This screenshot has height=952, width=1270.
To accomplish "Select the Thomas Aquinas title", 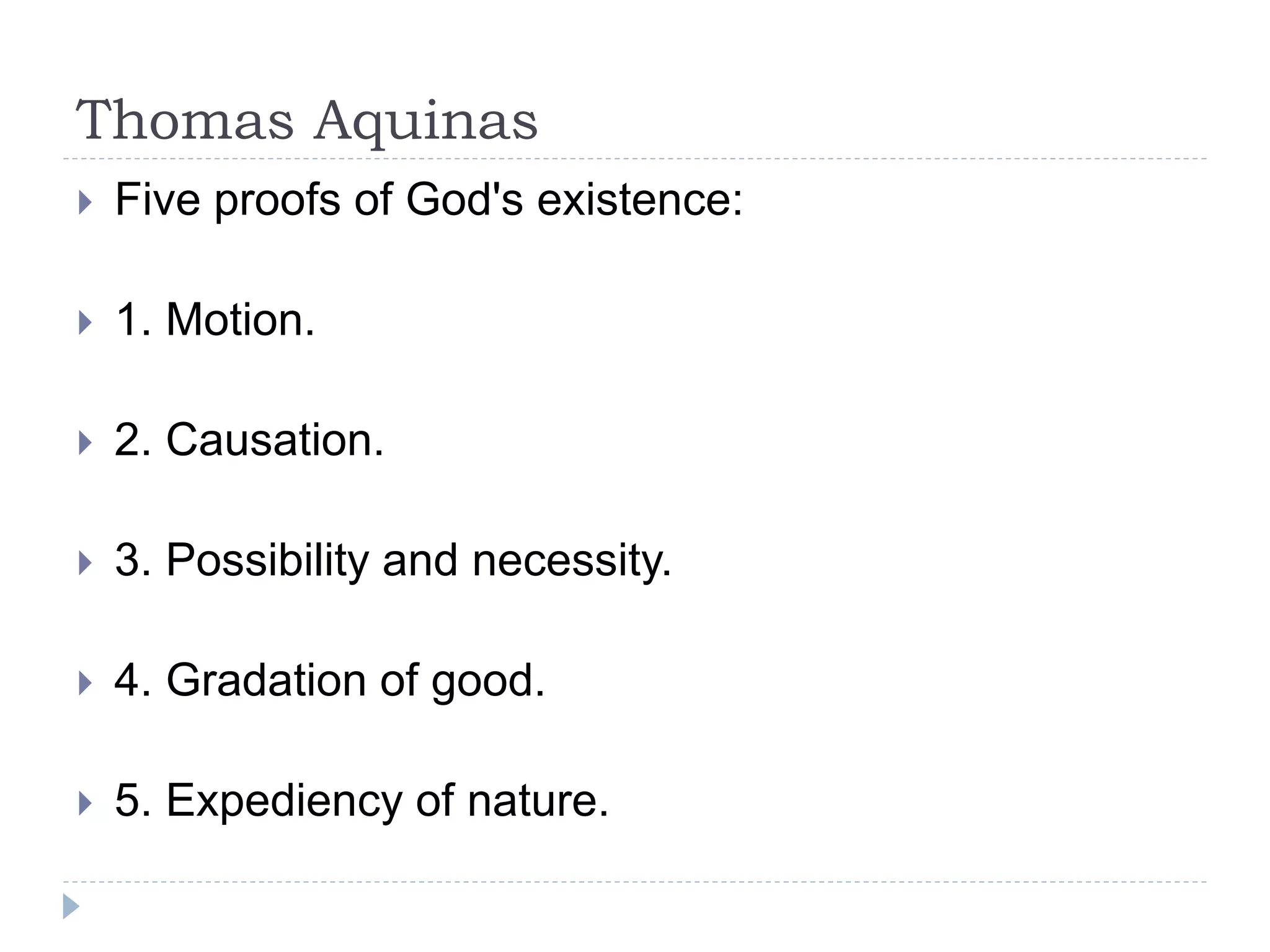I will tap(307, 121).
